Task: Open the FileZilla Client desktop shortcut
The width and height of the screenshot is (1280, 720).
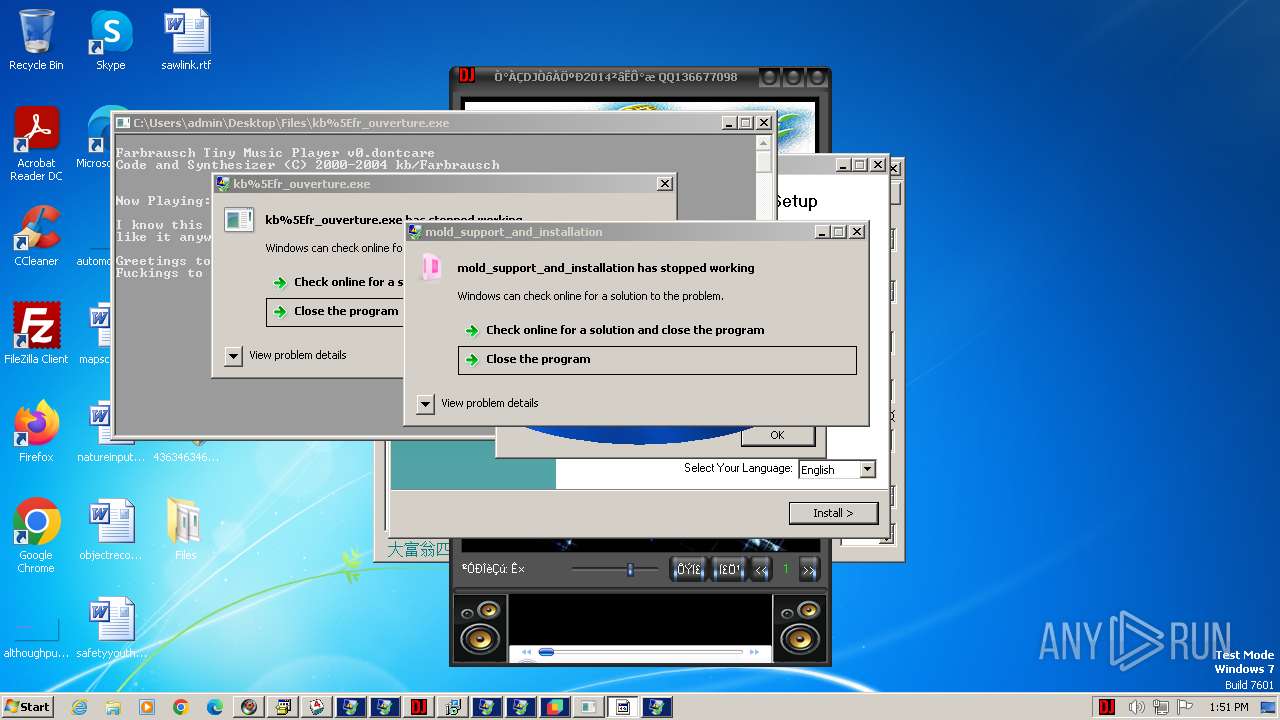Action: pyautogui.click(x=36, y=333)
